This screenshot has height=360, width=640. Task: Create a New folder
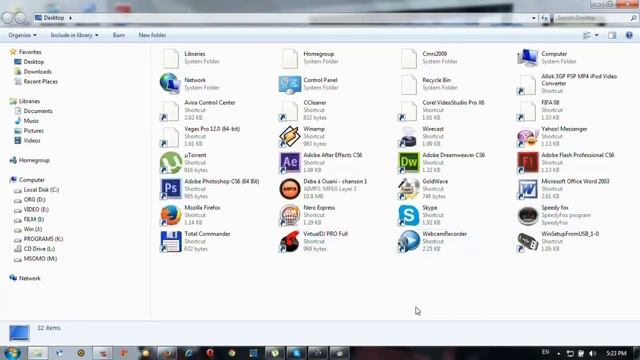(x=152, y=35)
